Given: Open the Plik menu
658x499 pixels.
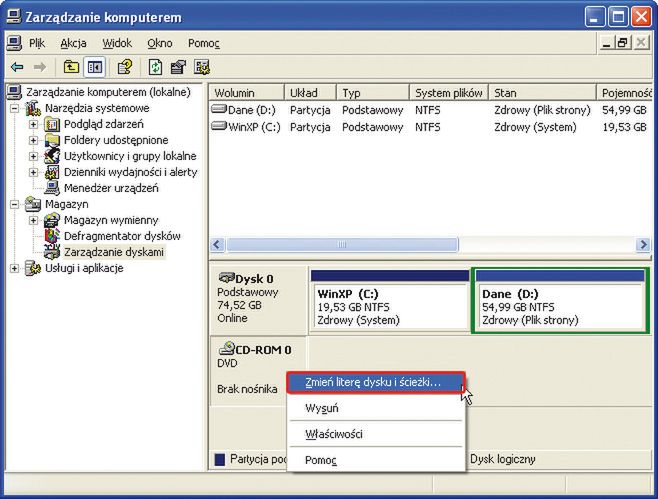Looking at the screenshot, I should [x=37, y=43].
